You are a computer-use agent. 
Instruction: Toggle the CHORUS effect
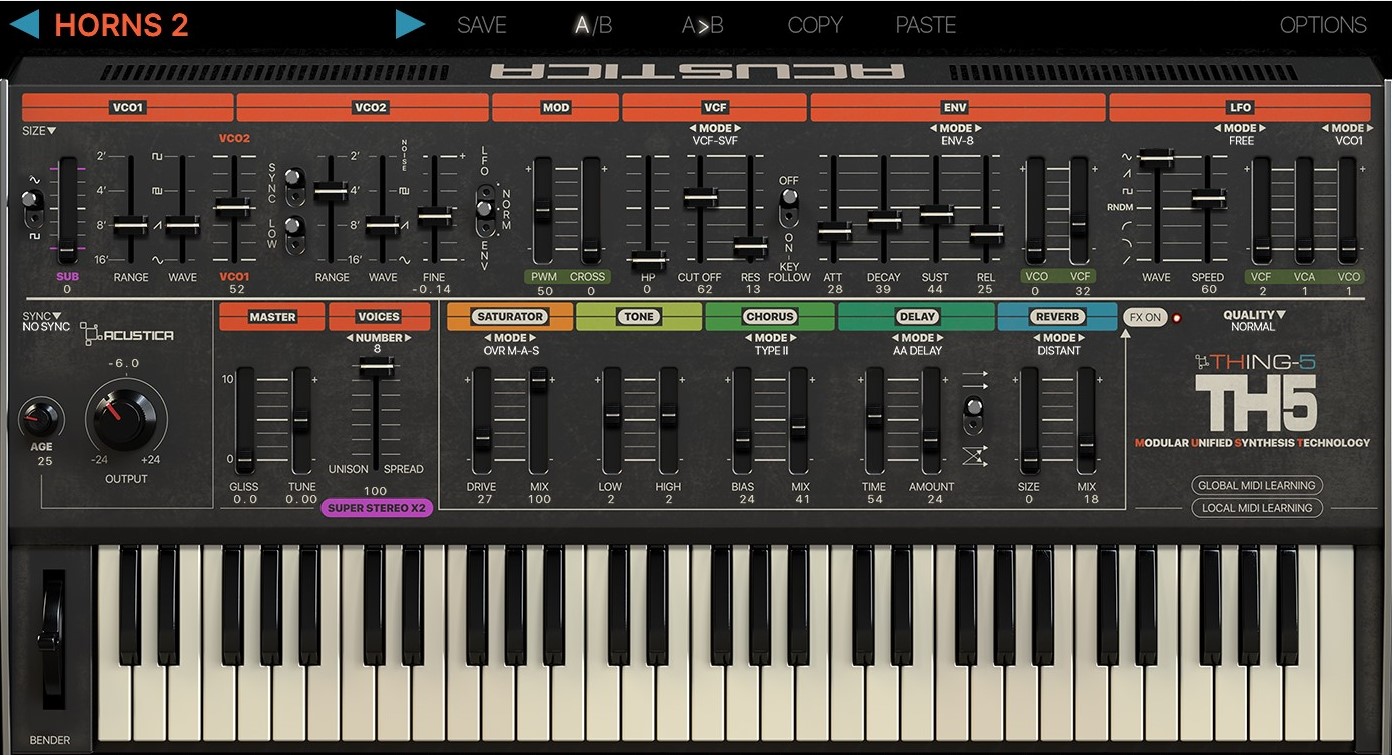[x=770, y=317]
